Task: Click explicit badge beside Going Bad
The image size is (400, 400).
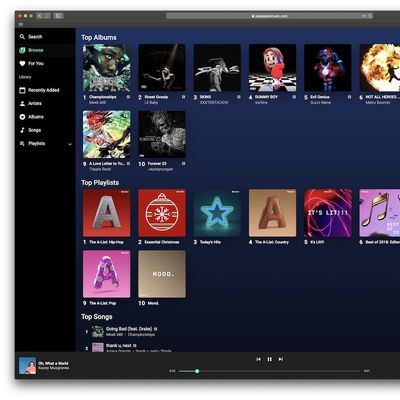Action: pos(156,329)
